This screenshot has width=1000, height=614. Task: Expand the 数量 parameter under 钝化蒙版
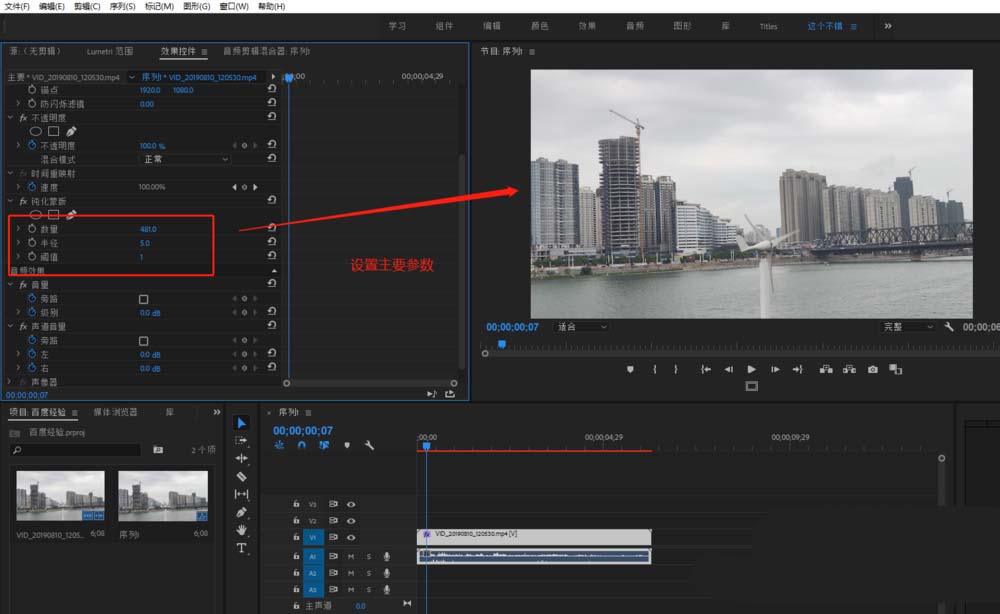[18, 229]
